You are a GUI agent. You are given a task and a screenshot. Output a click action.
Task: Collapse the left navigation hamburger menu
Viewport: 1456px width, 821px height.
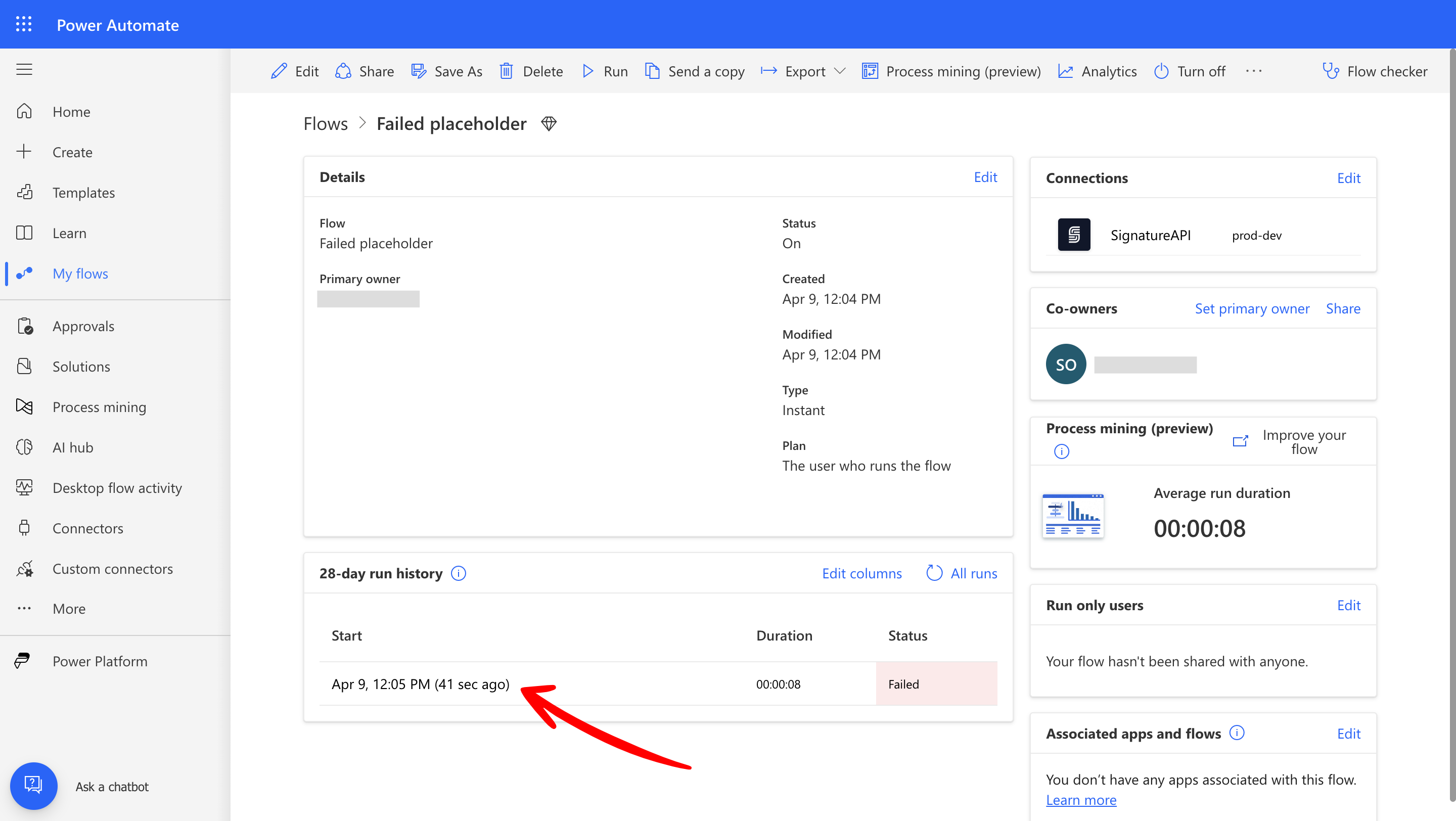click(x=24, y=69)
